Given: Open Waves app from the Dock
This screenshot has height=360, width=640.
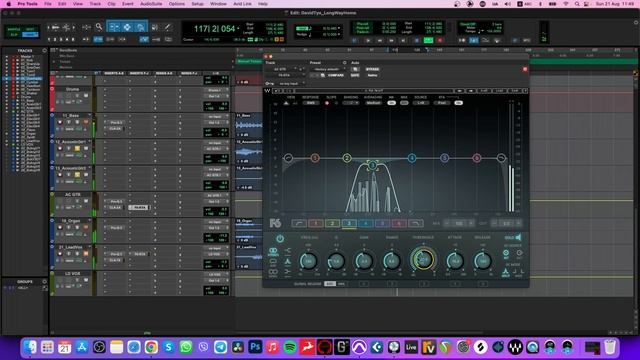Looking at the screenshot, I should pos(515,347).
